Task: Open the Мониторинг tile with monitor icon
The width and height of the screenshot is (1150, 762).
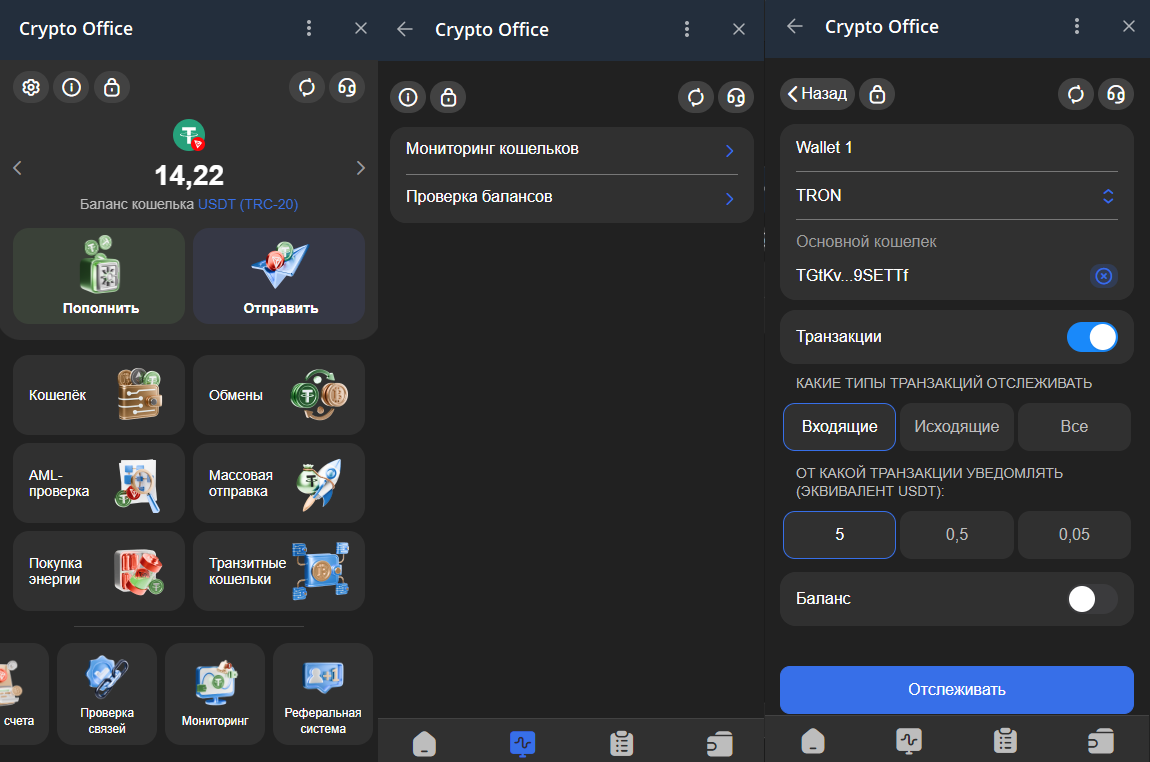Action: tap(215, 694)
